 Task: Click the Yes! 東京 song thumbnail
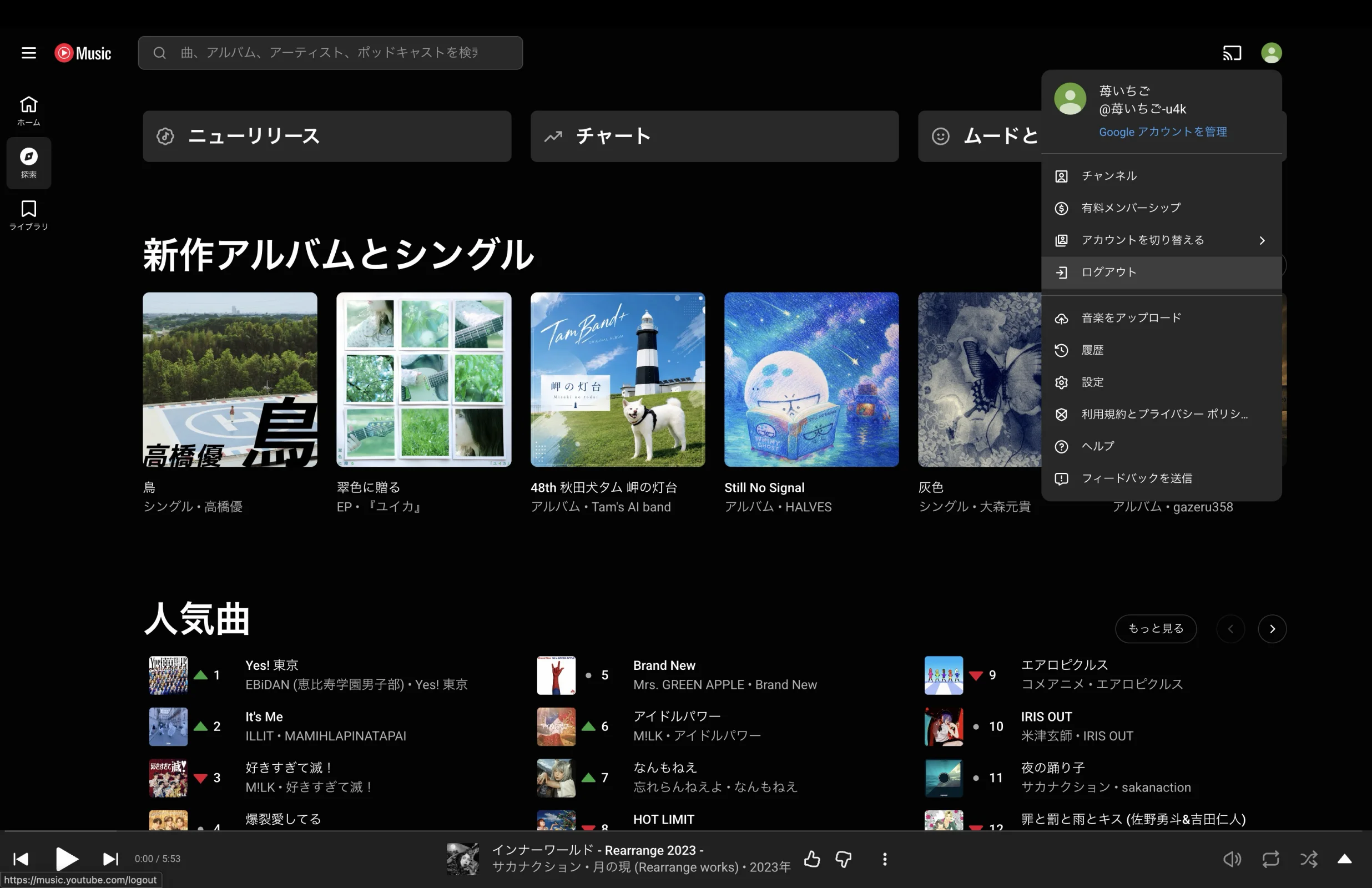click(168, 675)
